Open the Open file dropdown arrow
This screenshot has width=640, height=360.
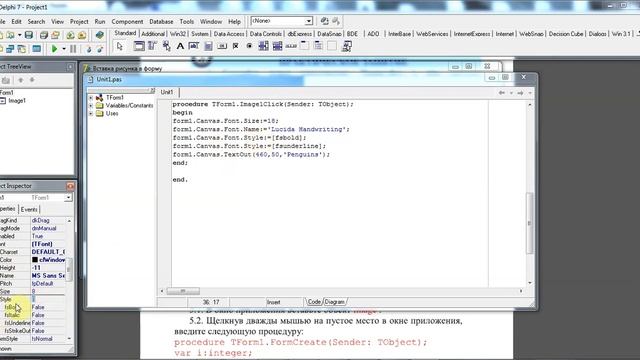click(19, 35)
